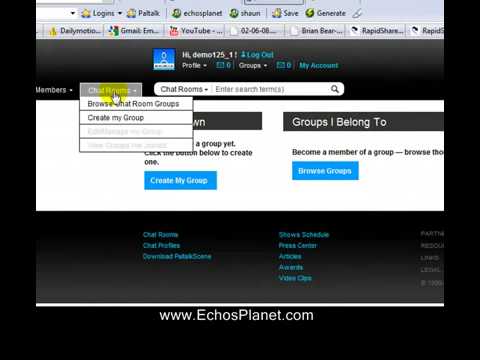Open the Chat Rooms search category dropdown
Screen dimensions: 480x360
[x=184, y=89]
